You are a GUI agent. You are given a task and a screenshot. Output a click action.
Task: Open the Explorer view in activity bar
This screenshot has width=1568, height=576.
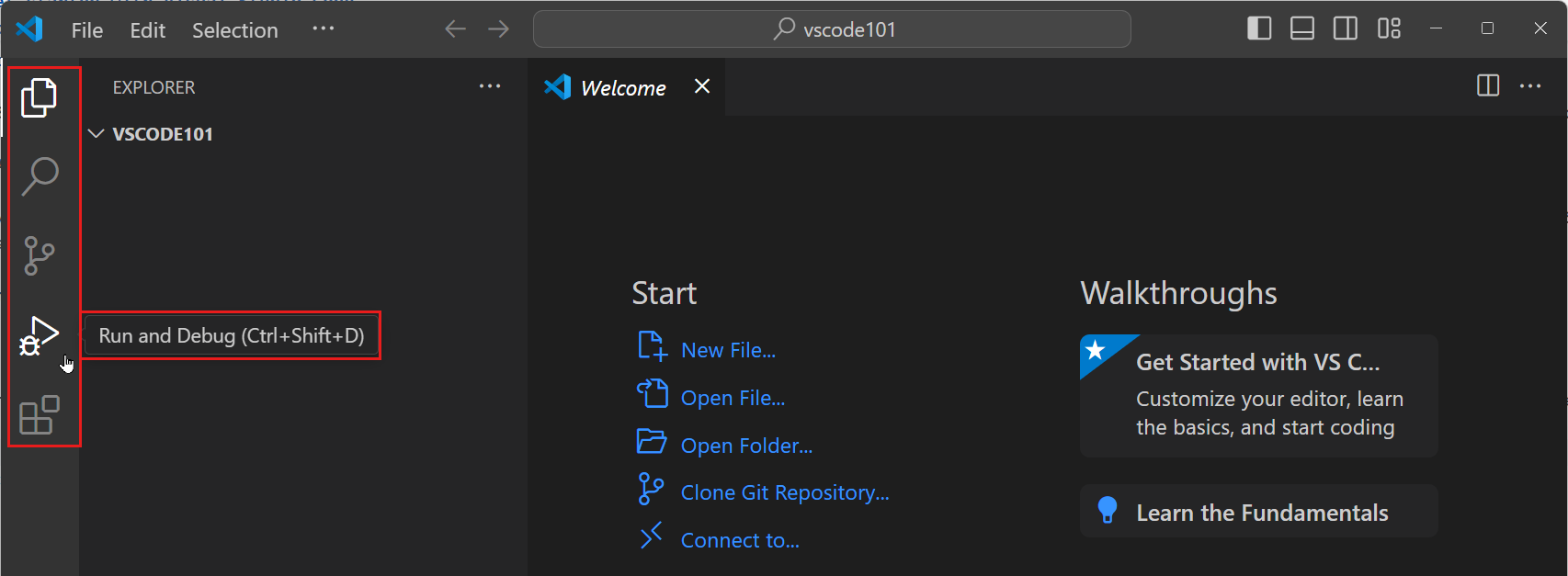(39, 97)
